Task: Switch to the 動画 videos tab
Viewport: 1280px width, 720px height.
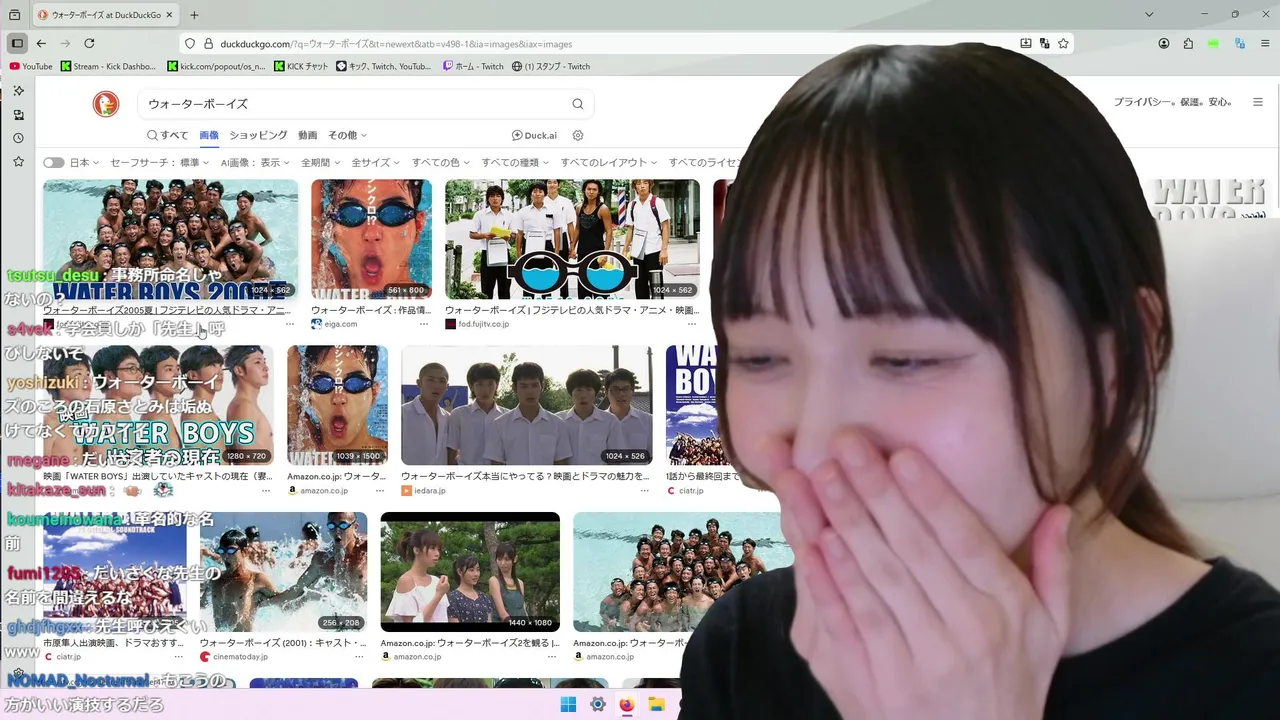Action: [x=307, y=135]
